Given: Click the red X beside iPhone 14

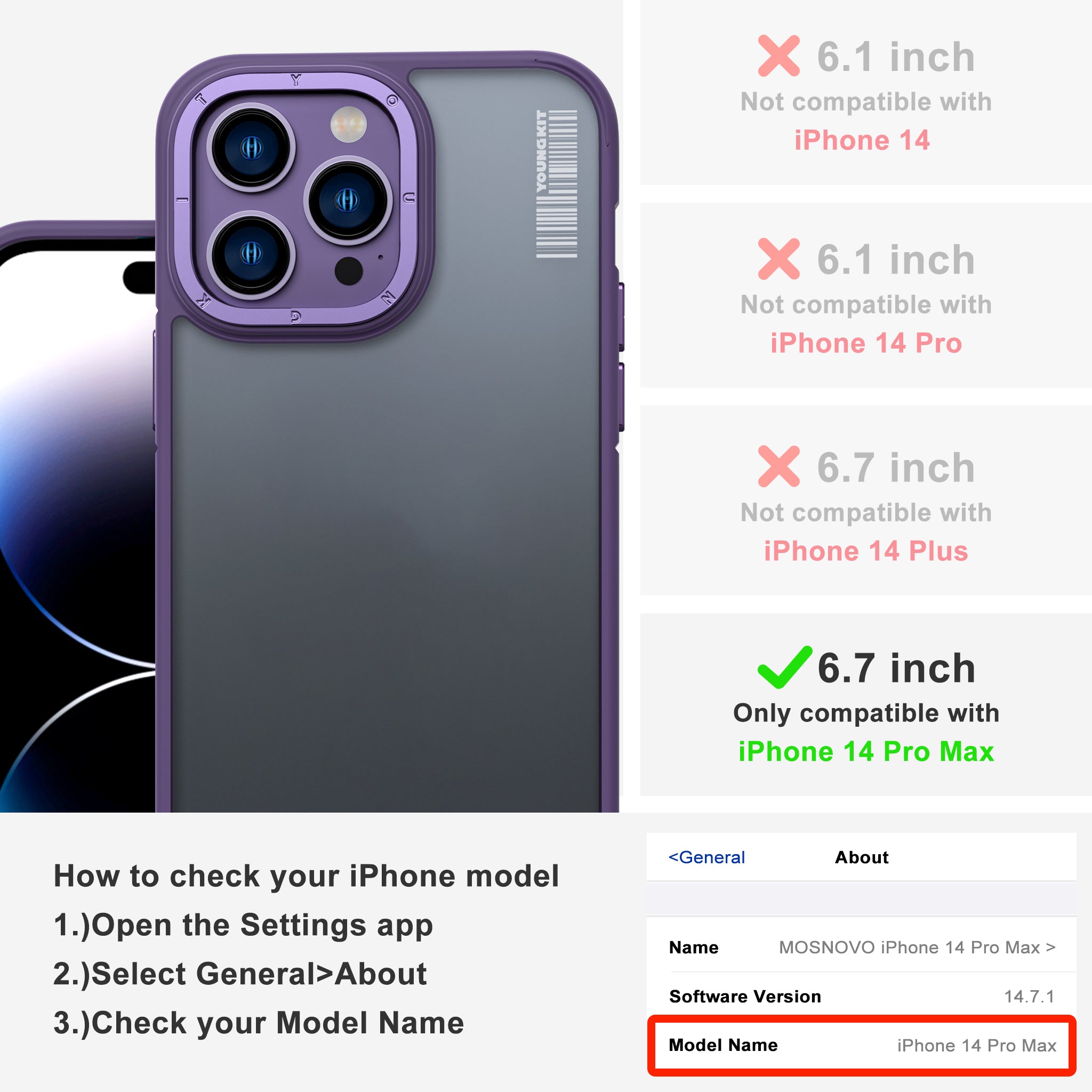Looking at the screenshot, I should coord(779,56).
